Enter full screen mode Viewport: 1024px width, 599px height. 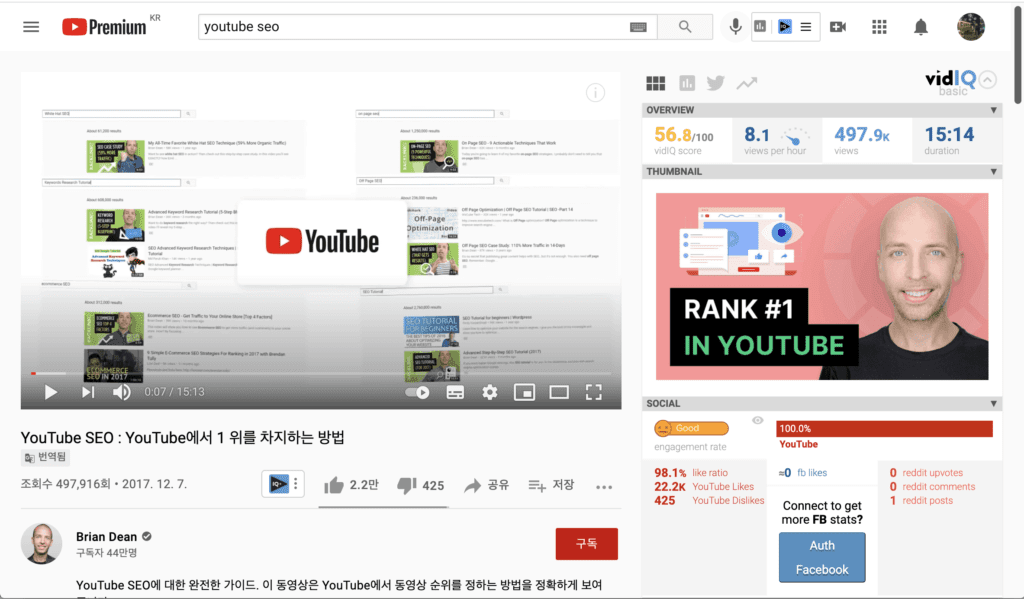click(594, 392)
